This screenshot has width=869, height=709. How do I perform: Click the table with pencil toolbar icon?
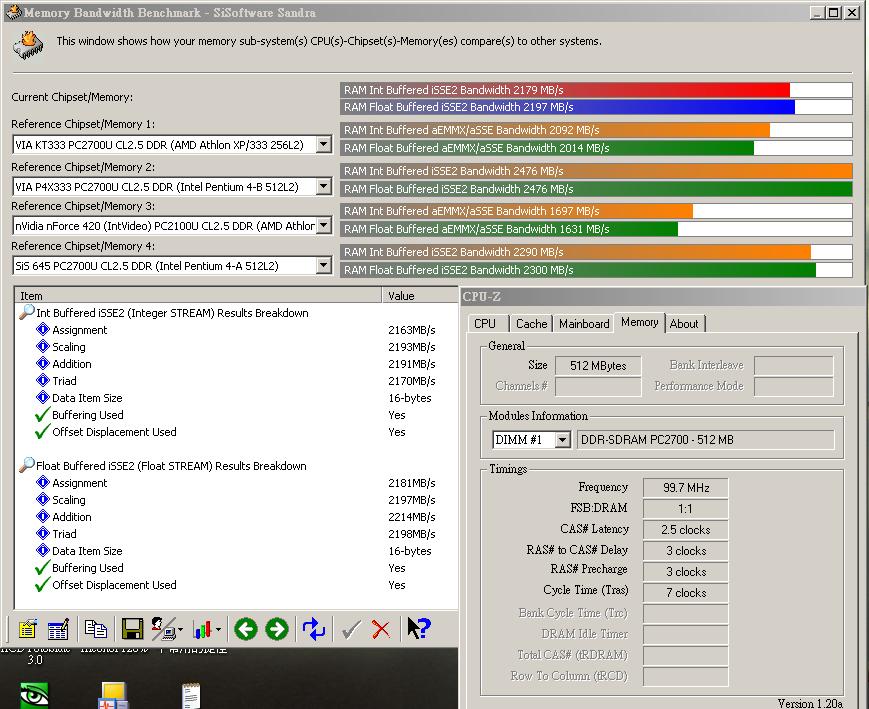coord(58,629)
